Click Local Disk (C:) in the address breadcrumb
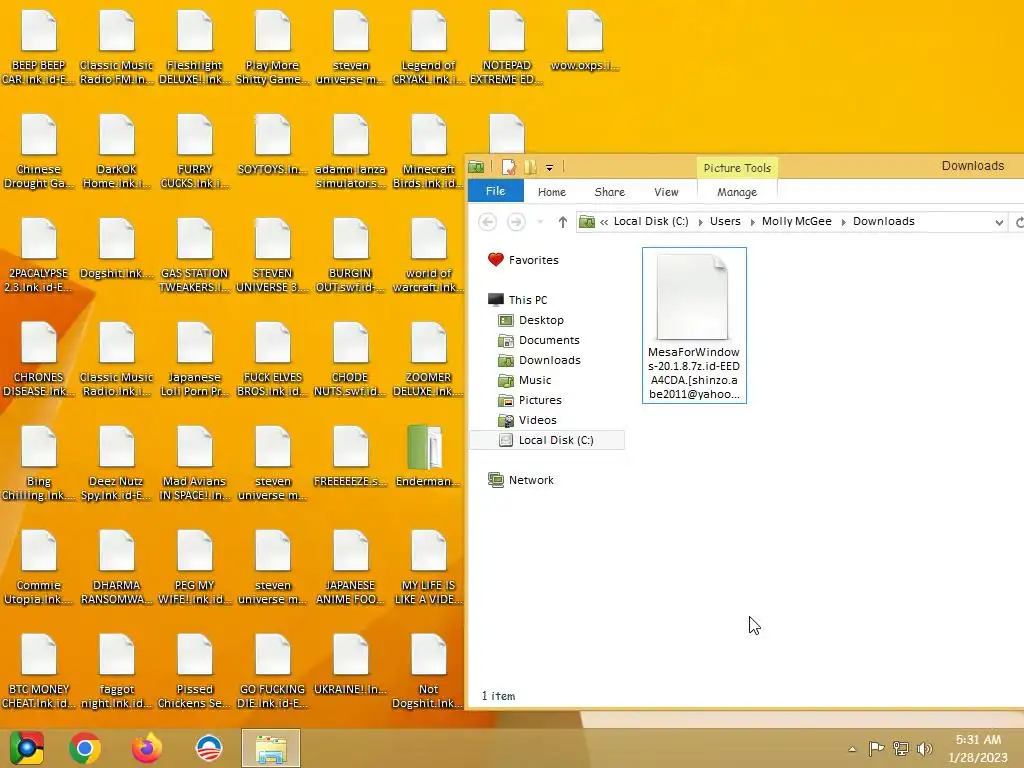 point(651,221)
